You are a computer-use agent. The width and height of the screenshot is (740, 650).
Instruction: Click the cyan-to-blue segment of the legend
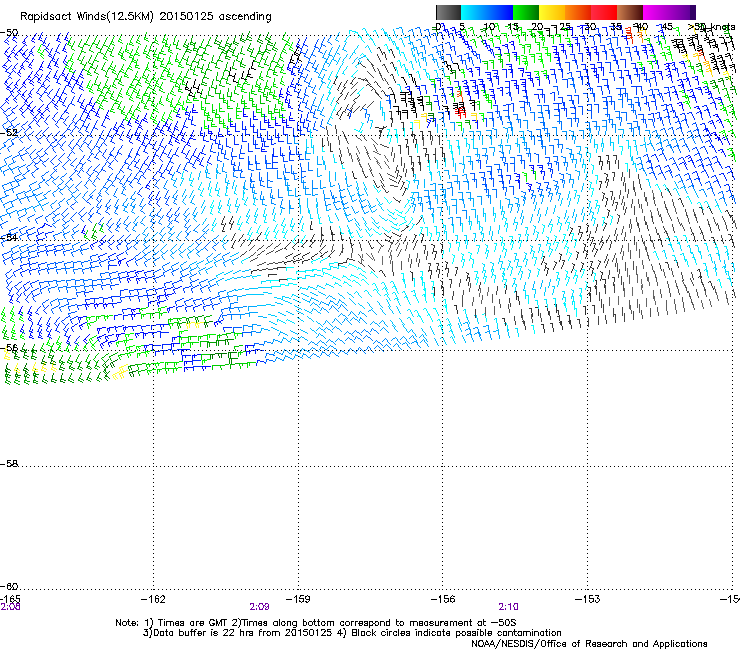tap(487, 12)
